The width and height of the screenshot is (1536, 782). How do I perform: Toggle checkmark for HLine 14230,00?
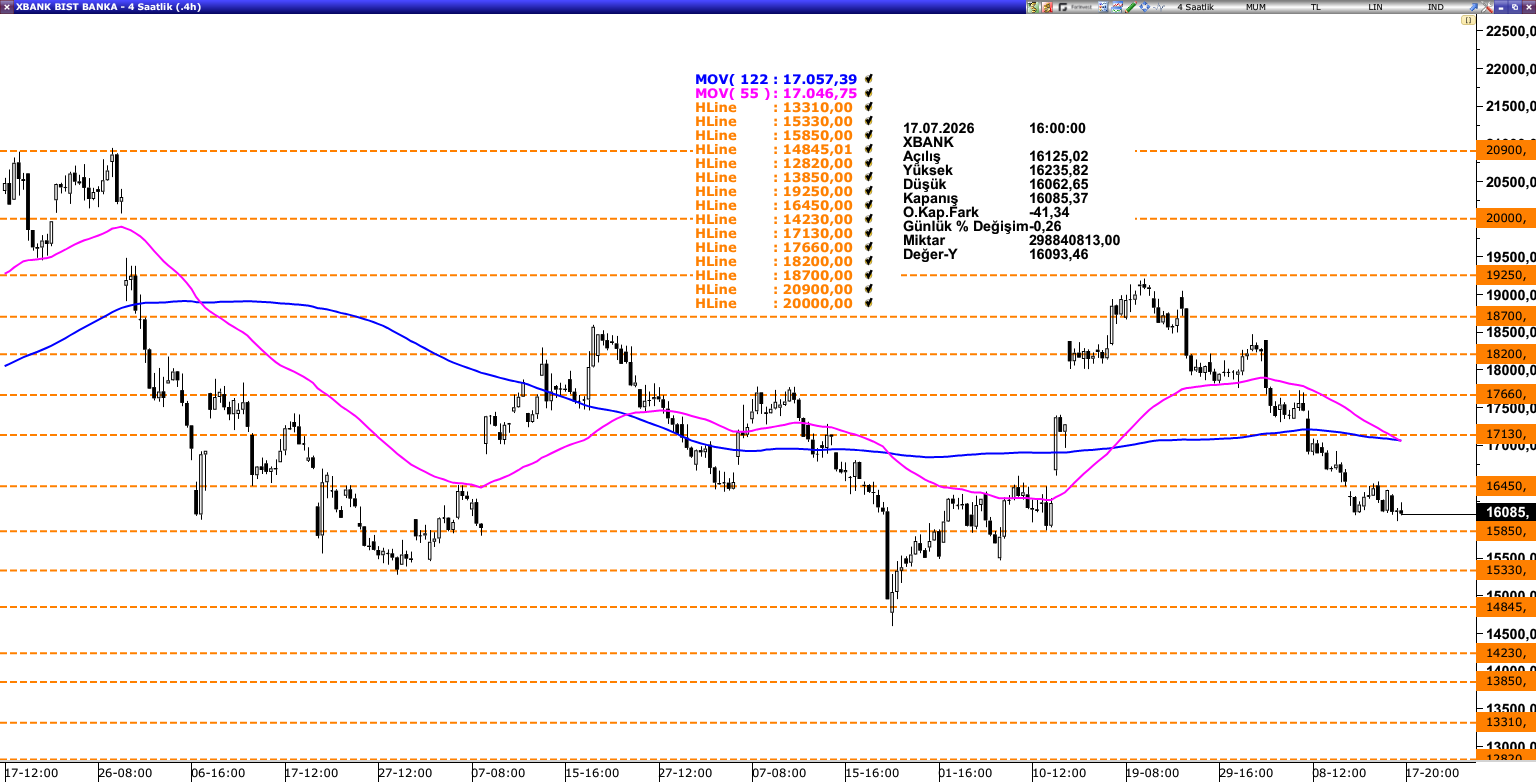(869, 219)
